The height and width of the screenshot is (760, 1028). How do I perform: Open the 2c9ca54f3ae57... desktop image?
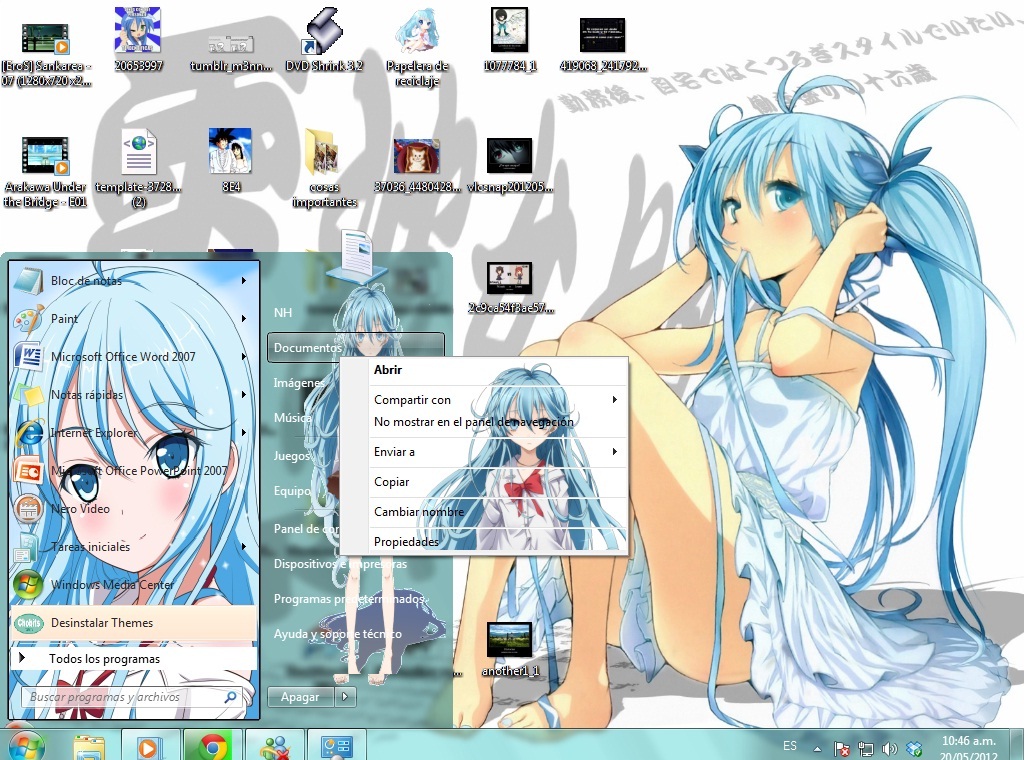509,287
